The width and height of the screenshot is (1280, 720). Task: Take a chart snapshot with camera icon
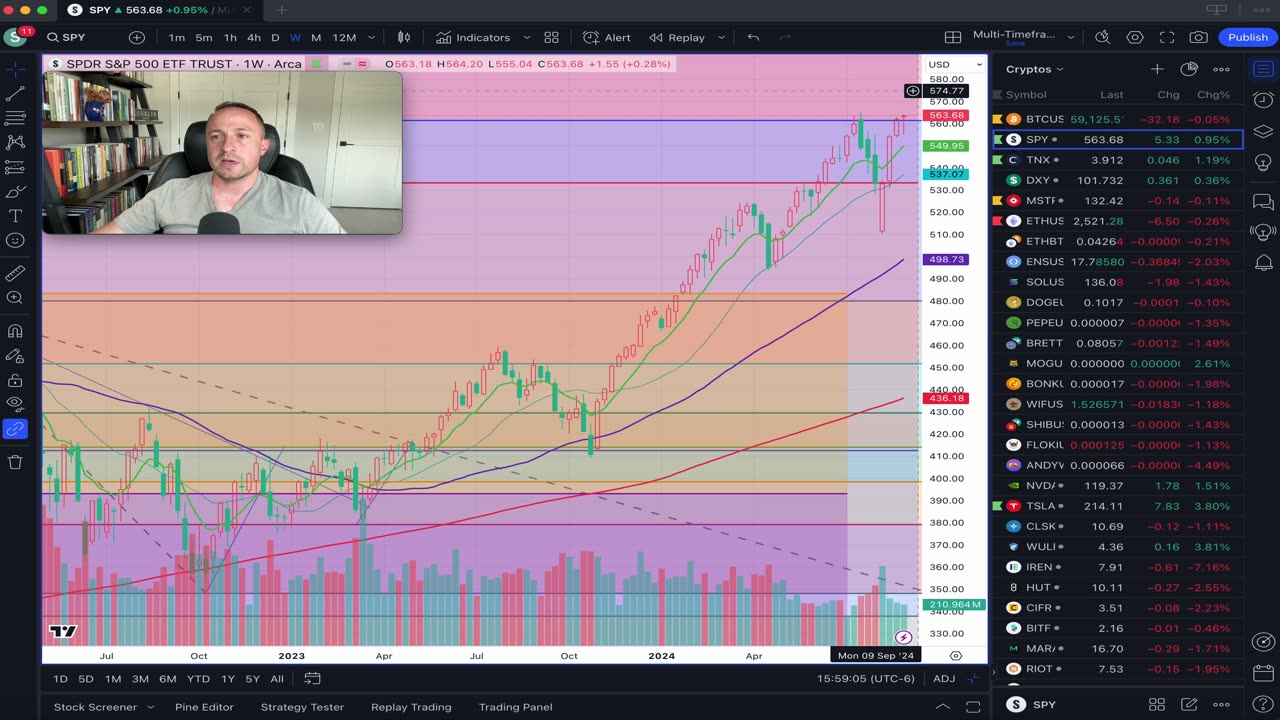pos(1199,37)
